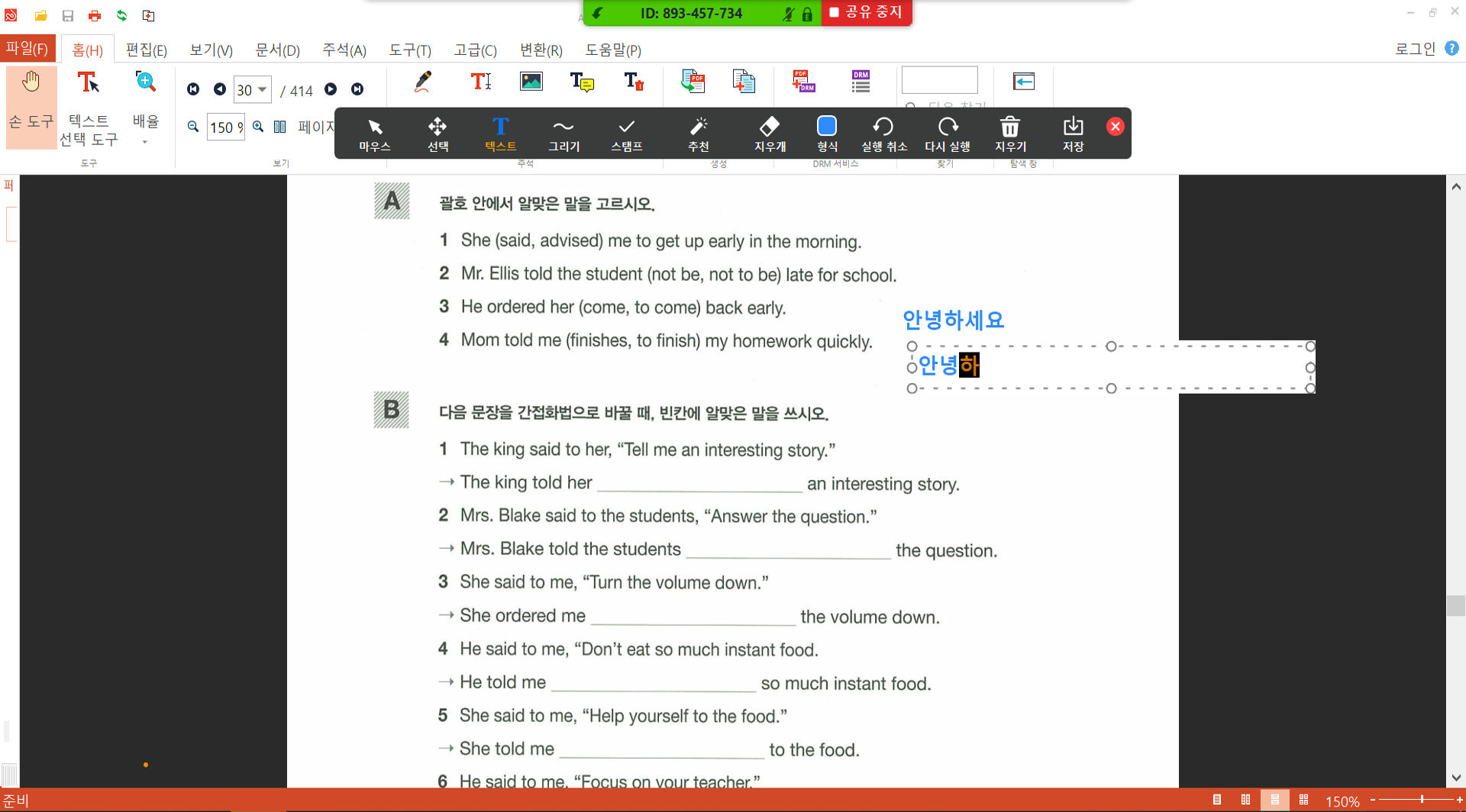Viewport: 1466px width, 812px height.
Task: Open the 변환(R) tab
Action: 541,50
